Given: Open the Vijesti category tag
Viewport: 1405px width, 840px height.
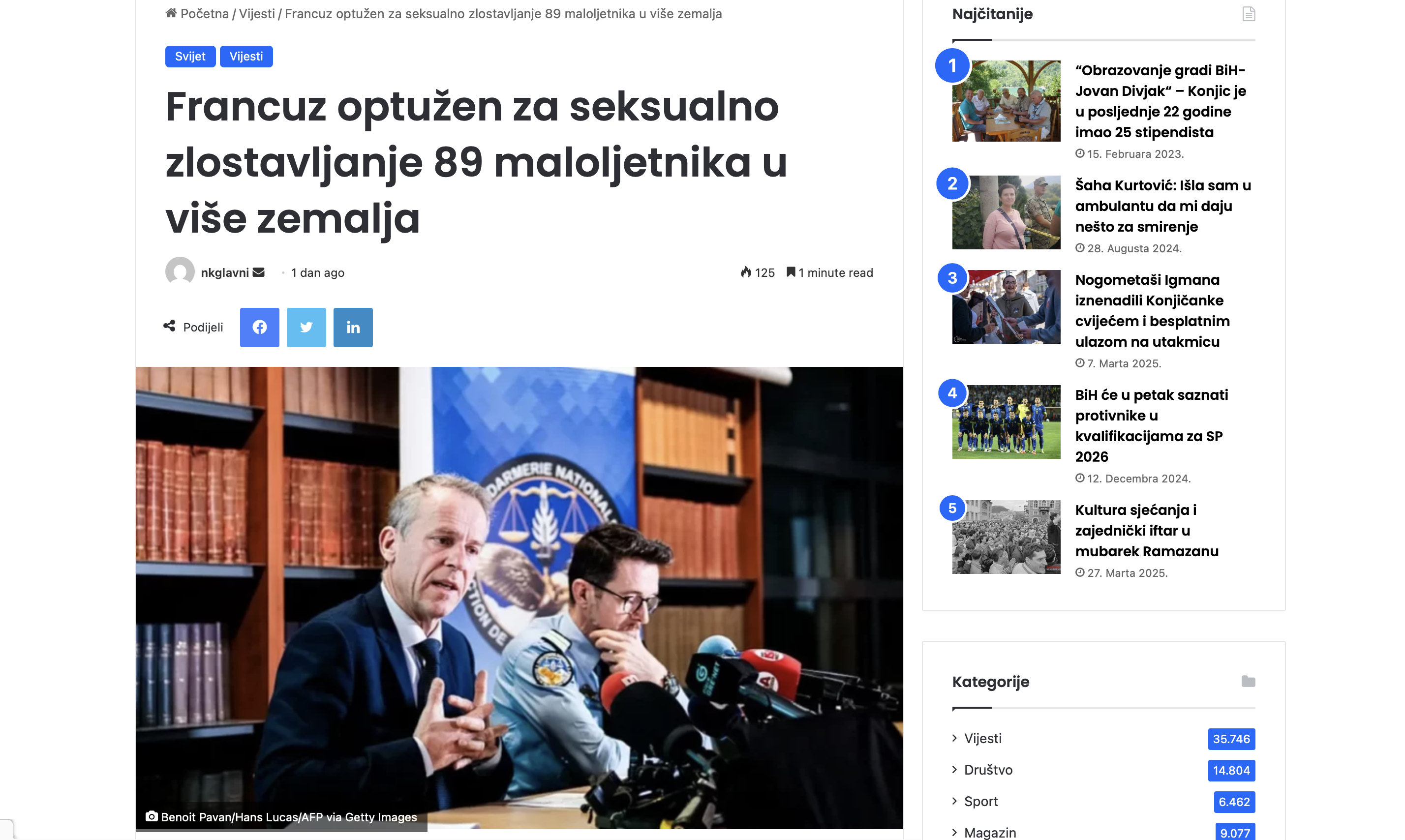Looking at the screenshot, I should pyautogui.click(x=246, y=56).
